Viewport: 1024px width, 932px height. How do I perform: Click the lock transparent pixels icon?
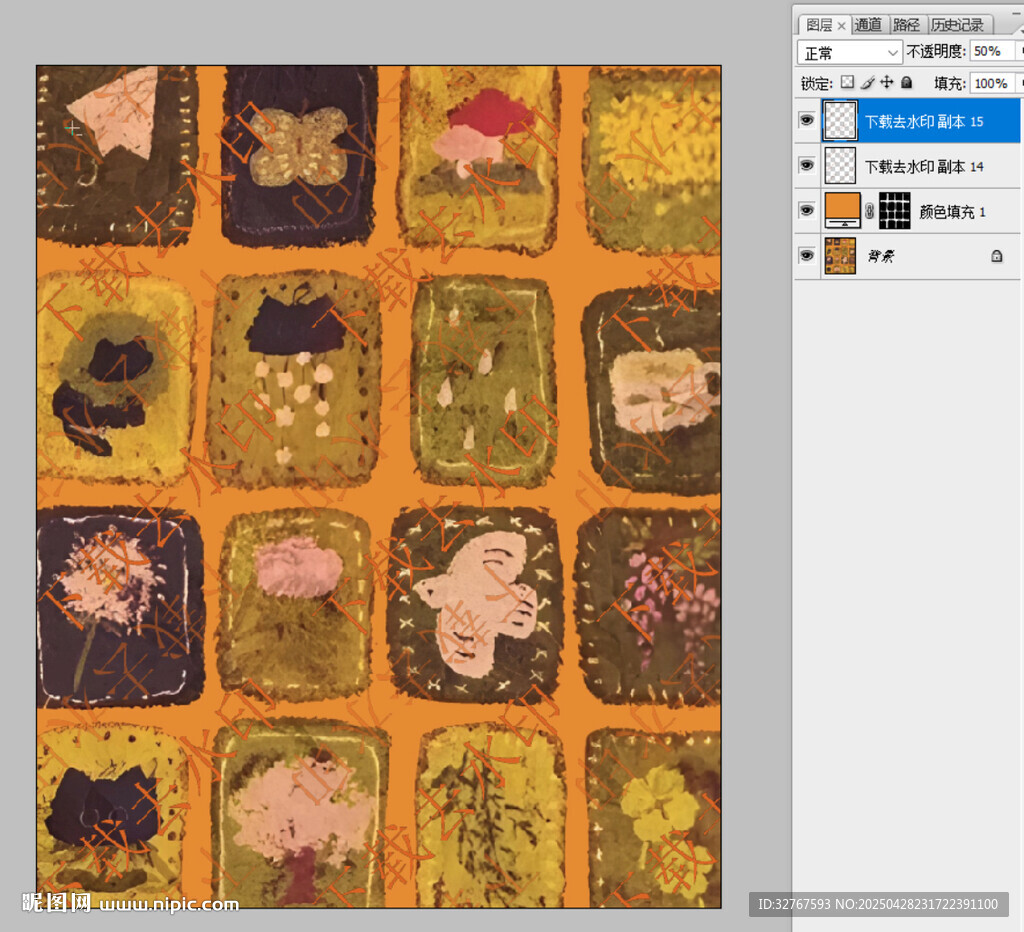[847, 83]
